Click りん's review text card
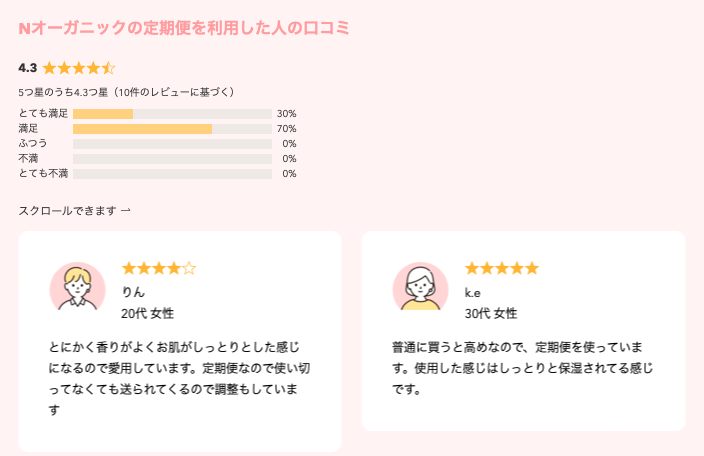 [x=180, y=342]
